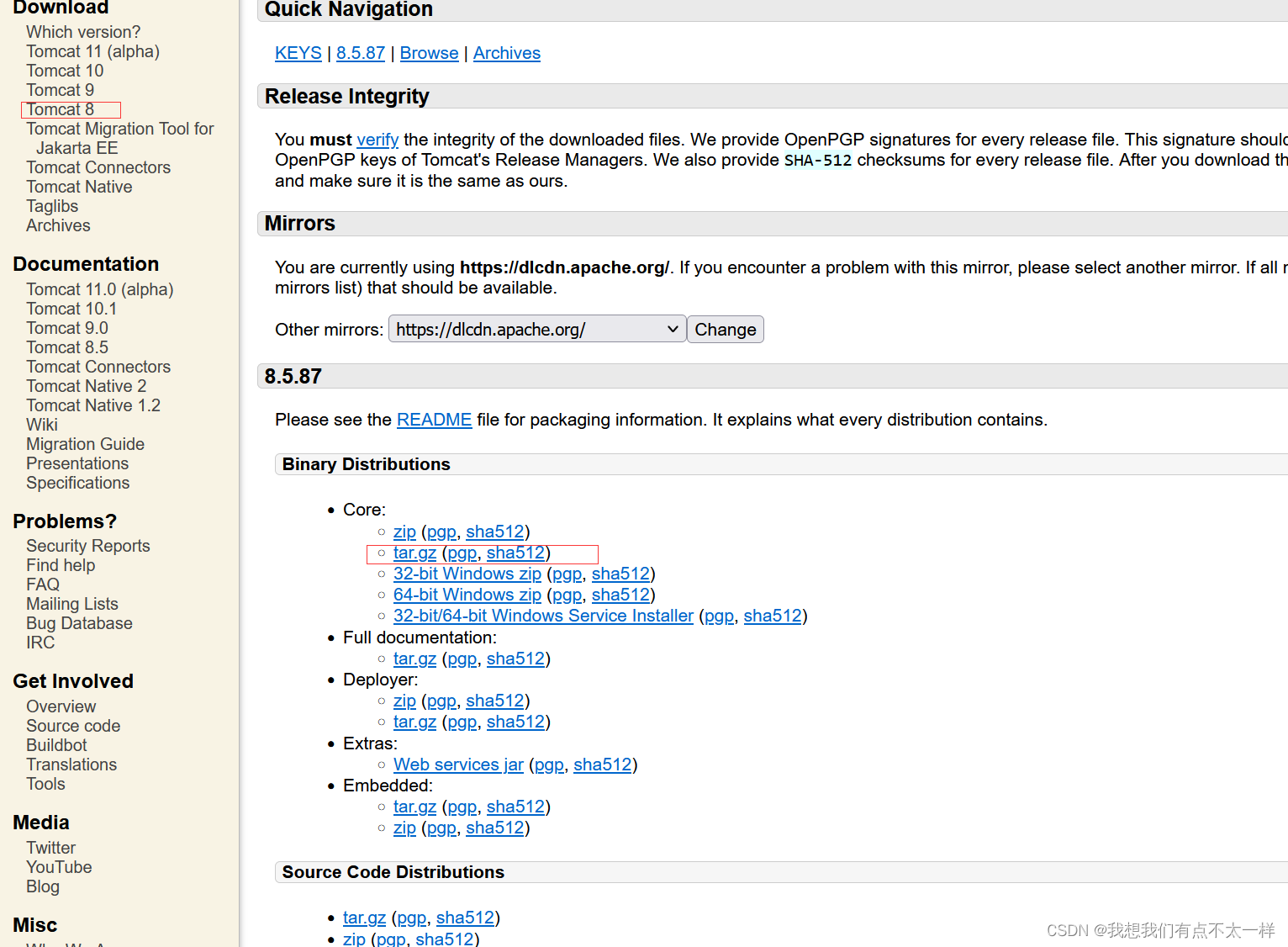Open Buildbot in sidebar
This screenshot has width=1288, height=947.
(56, 745)
